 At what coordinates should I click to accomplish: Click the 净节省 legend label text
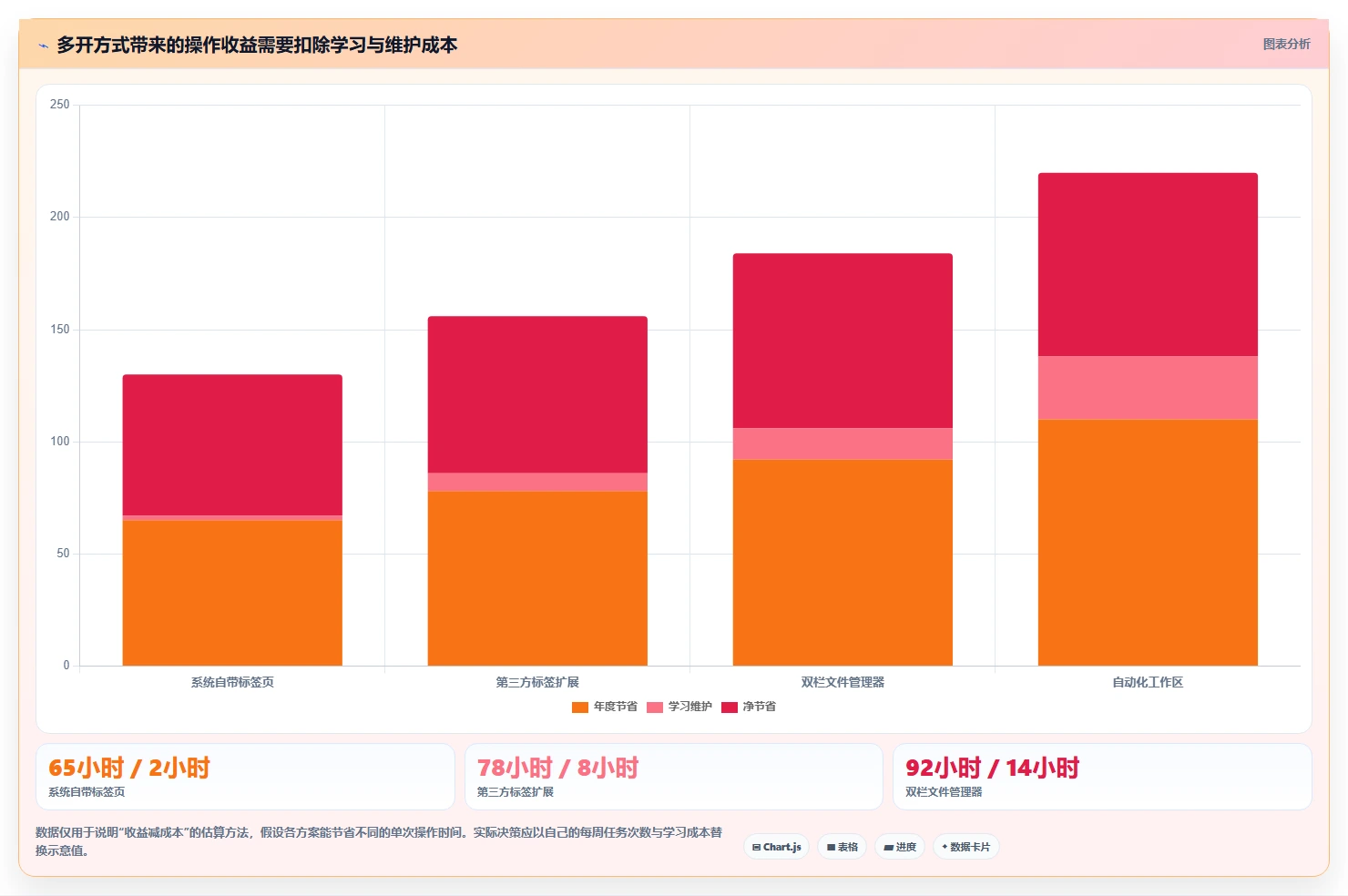(760, 707)
